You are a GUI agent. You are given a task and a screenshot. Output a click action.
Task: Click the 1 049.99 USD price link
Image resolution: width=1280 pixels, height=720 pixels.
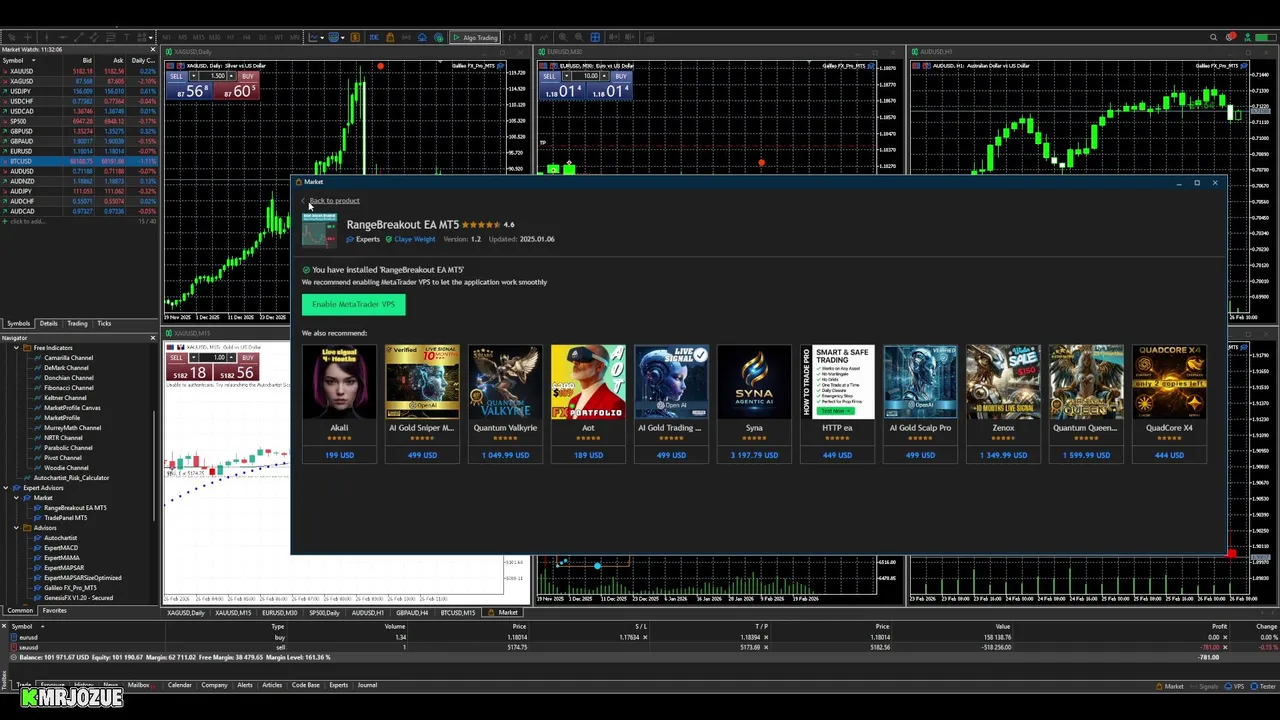pos(505,455)
